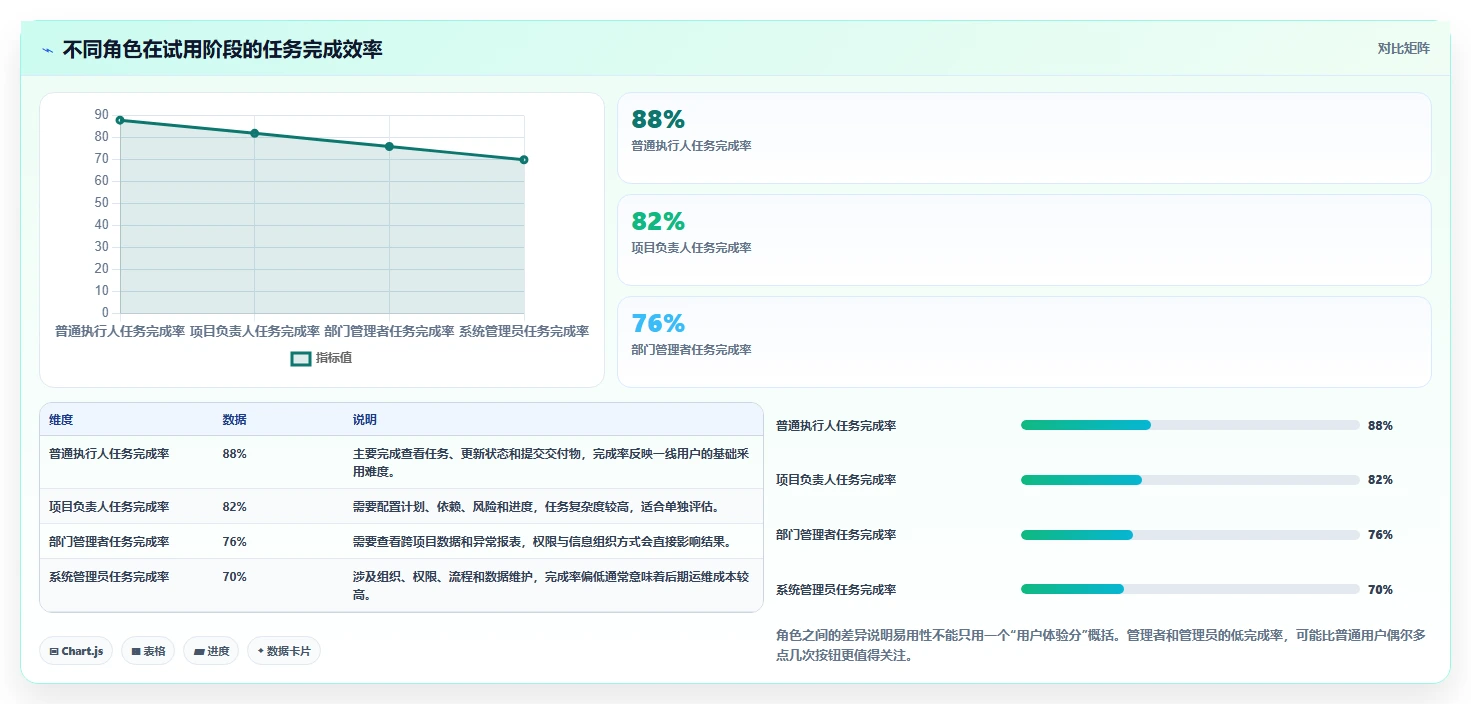
Task: Click 部门管理者任务完成率 label in the 76% card
Action: (691, 350)
